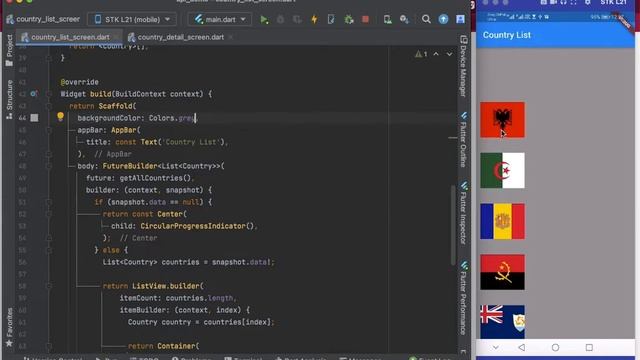Tap the Country List app bar title
The width and height of the screenshot is (640, 360).
pos(507,35)
